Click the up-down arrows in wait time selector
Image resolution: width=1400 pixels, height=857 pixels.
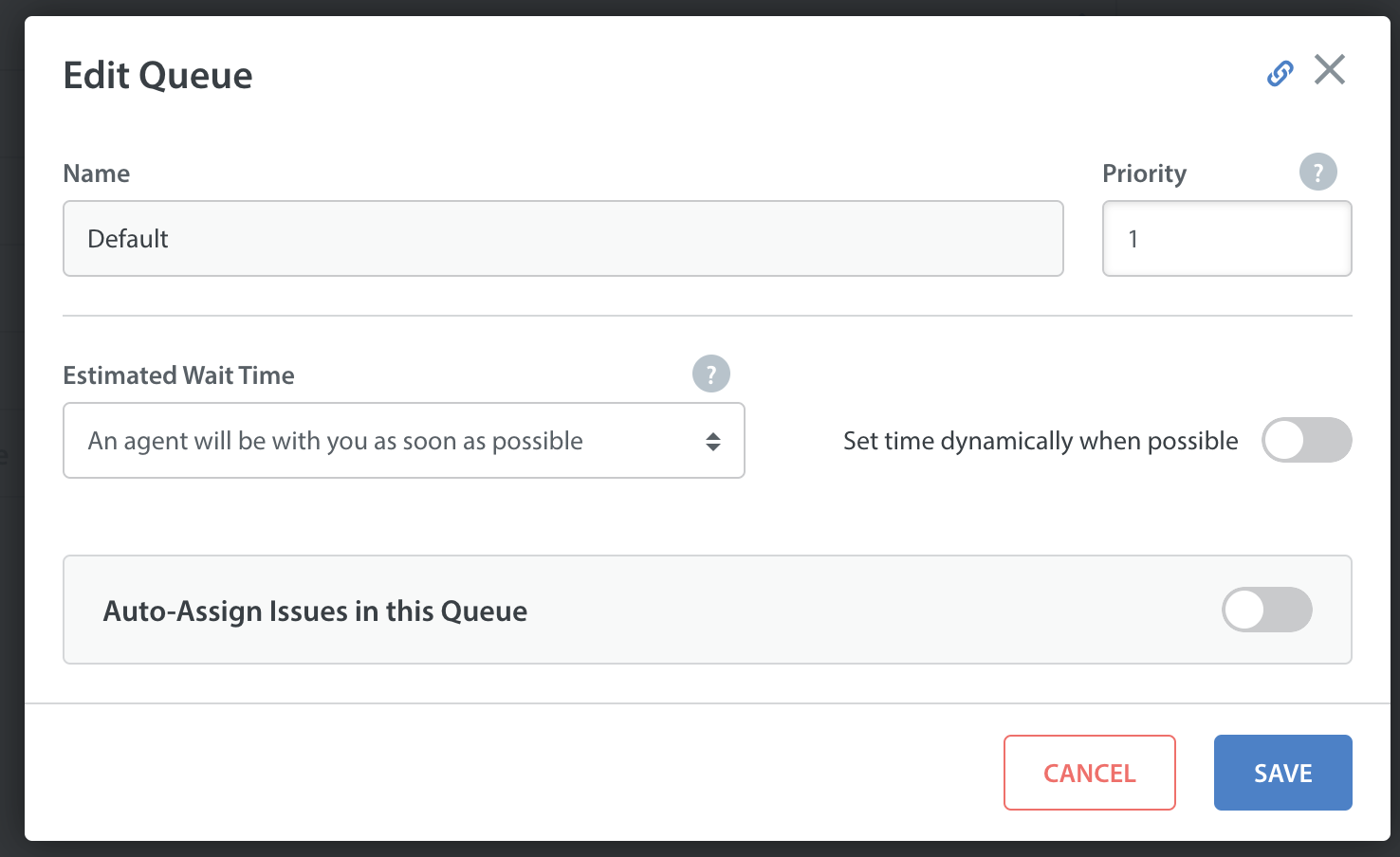click(x=713, y=441)
